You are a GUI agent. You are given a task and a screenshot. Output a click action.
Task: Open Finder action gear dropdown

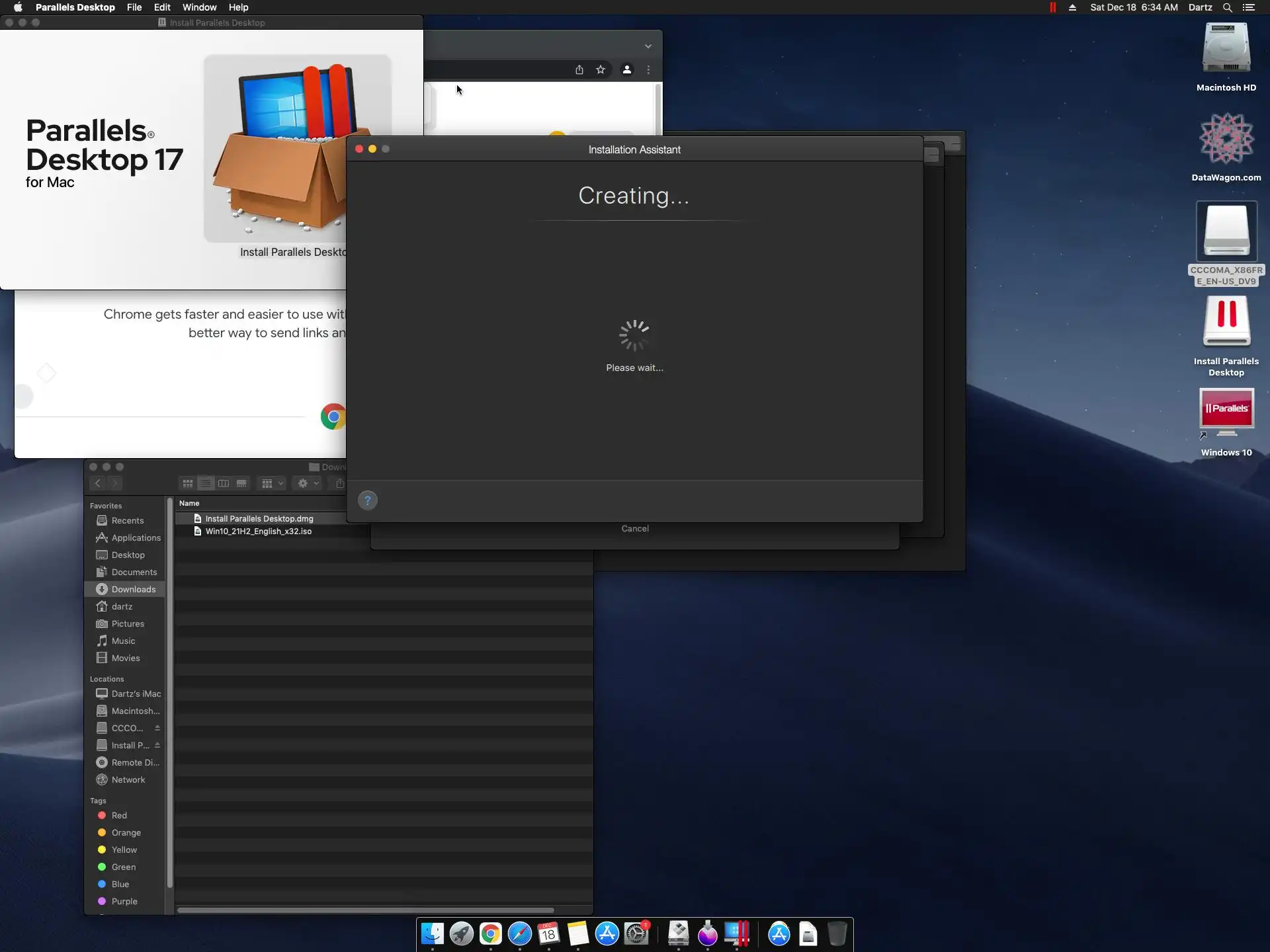click(x=308, y=483)
